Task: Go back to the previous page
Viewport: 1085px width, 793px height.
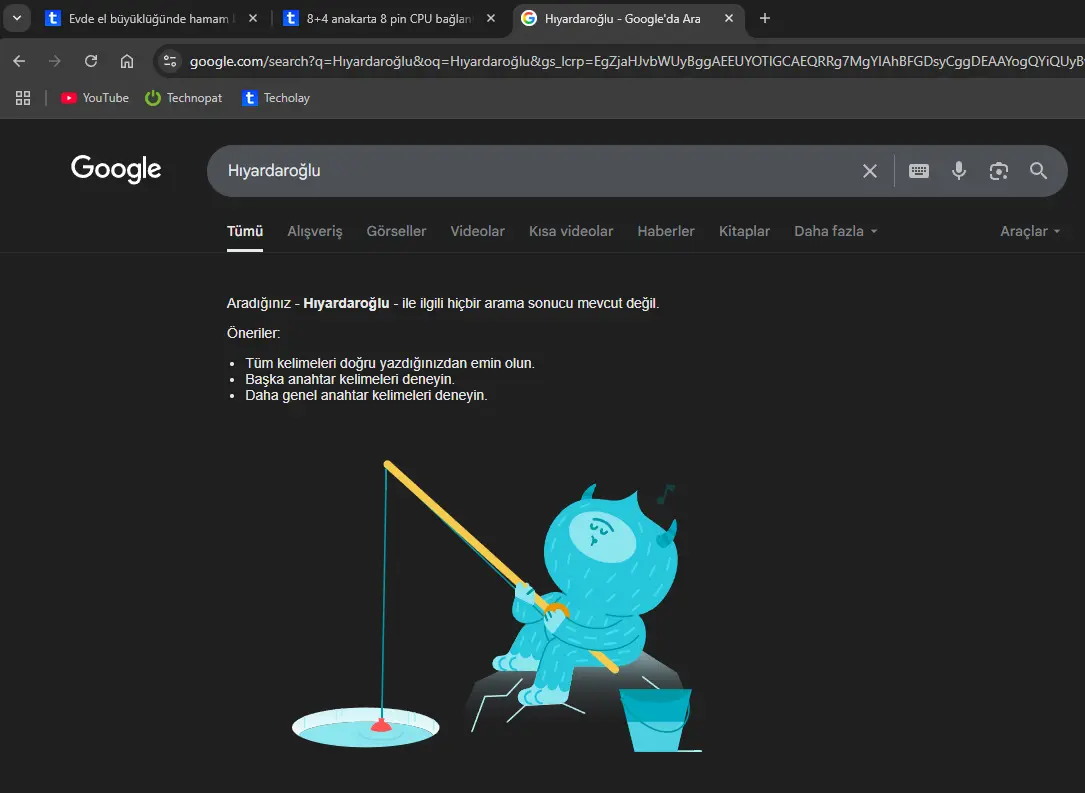Action: (19, 62)
